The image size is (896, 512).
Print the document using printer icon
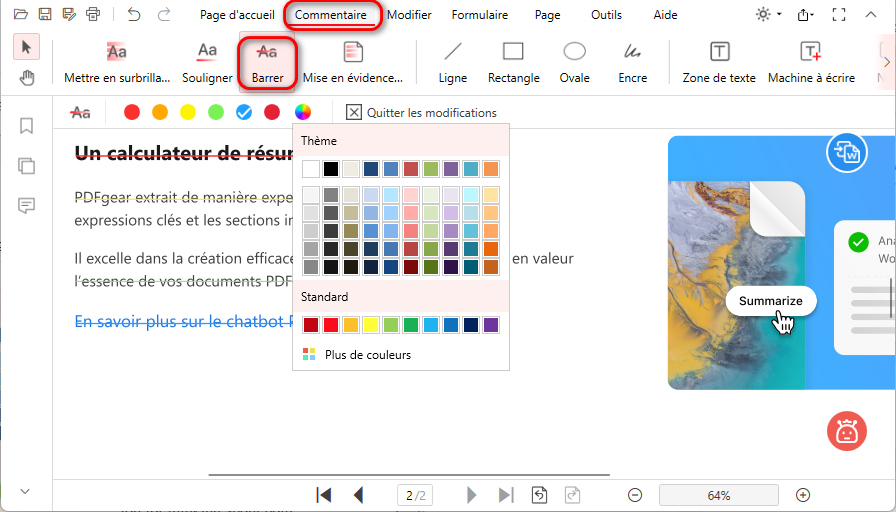click(x=93, y=14)
